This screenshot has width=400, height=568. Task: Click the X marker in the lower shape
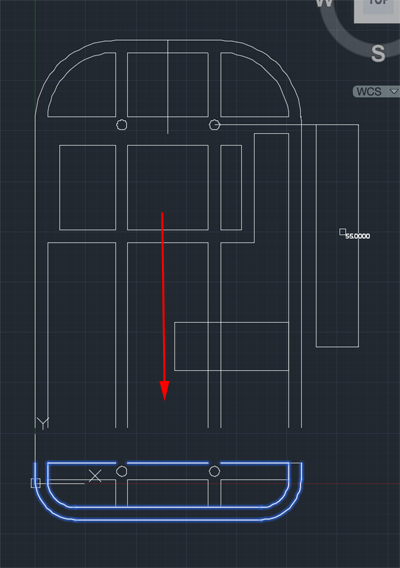pyautogui.click(x=95, y=476)
